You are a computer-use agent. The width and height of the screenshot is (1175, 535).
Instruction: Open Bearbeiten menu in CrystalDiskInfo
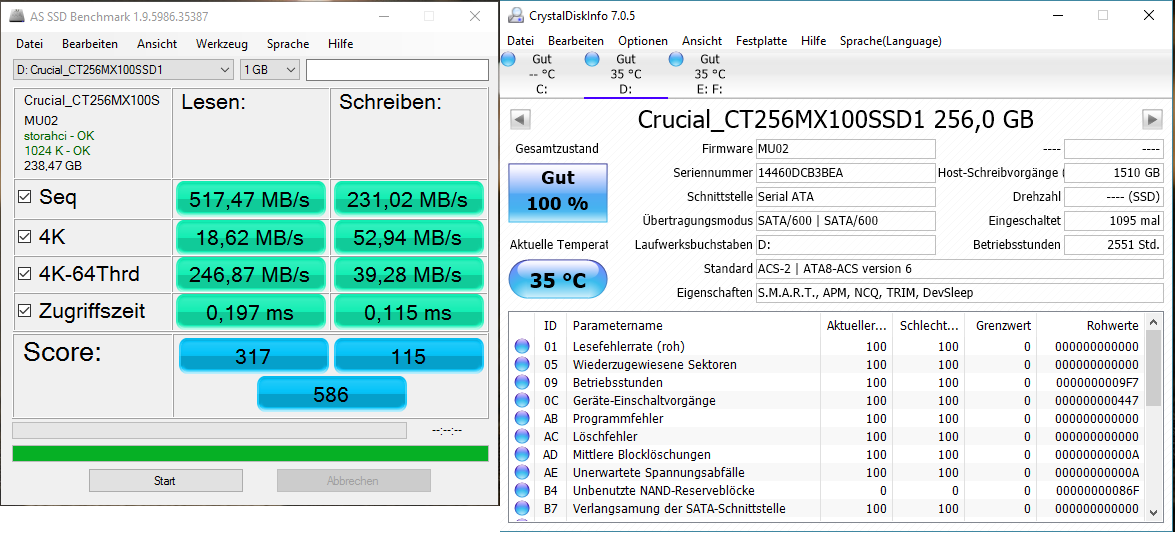tap(576, 40)
